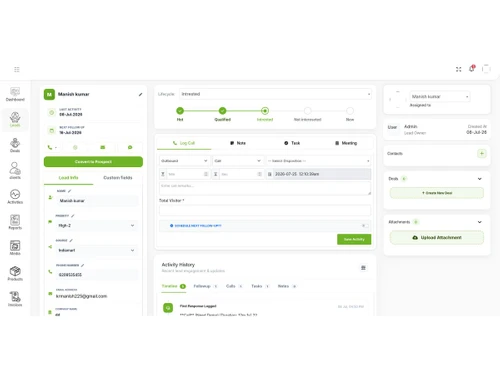Select the Interested lifecycle stage circle
Image resolution: width=500 pixels, height=375 pixels.
coord(265,111)
